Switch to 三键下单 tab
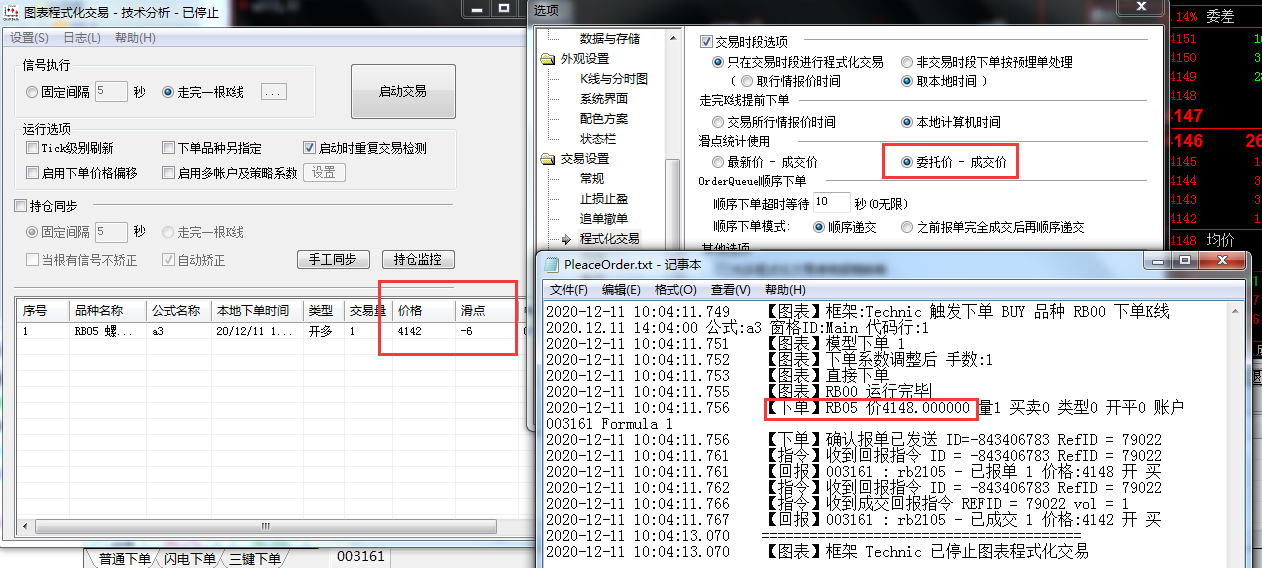Viewport: 1262px width, 568px height. [255, 559]
